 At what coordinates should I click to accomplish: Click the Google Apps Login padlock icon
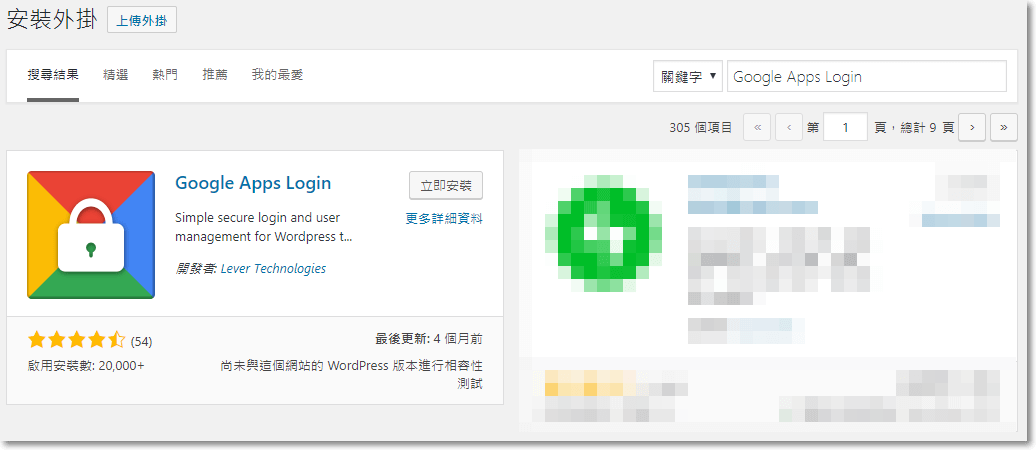(91, 235)
